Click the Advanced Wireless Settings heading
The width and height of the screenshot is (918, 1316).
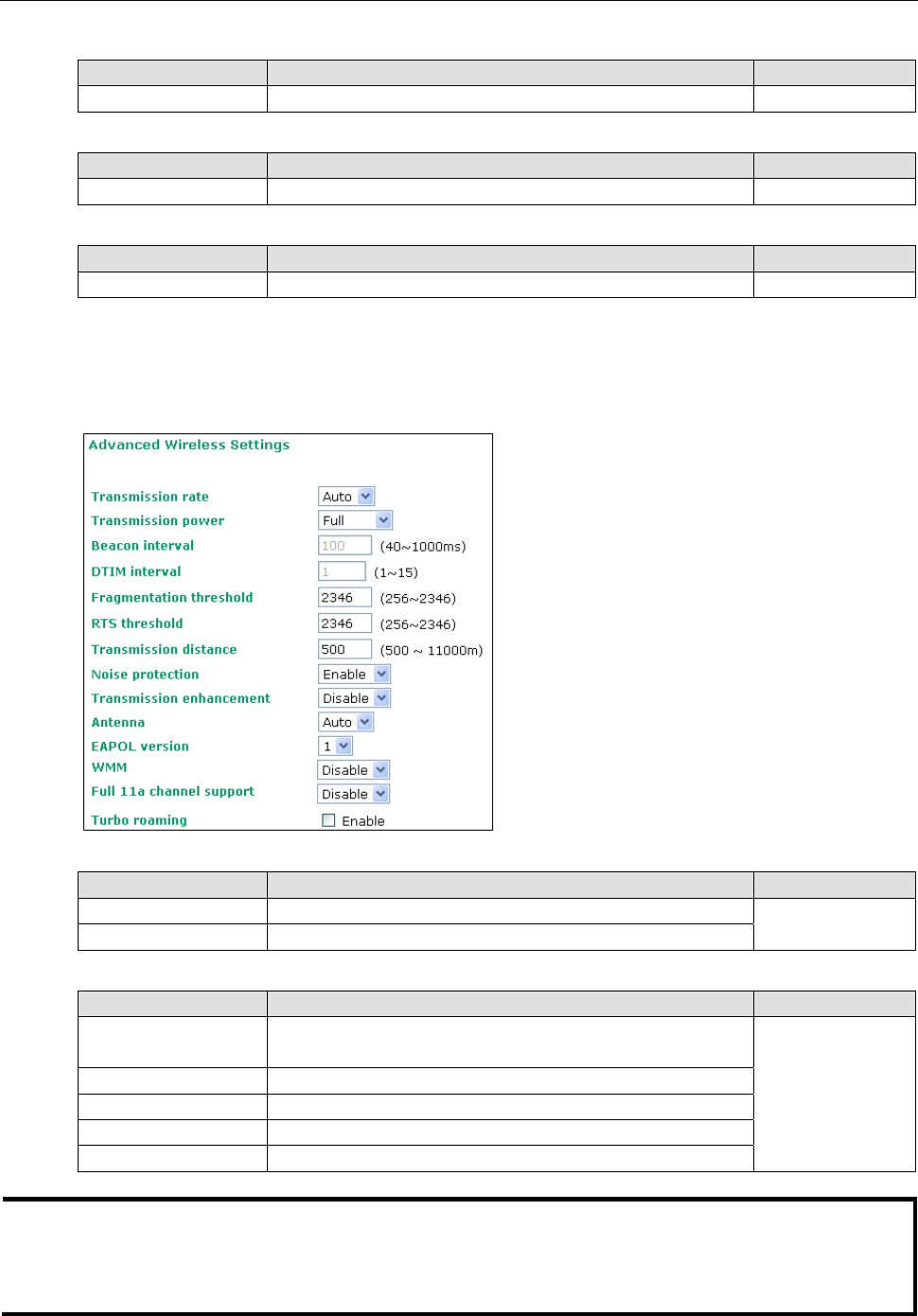[x=189, y=445]
